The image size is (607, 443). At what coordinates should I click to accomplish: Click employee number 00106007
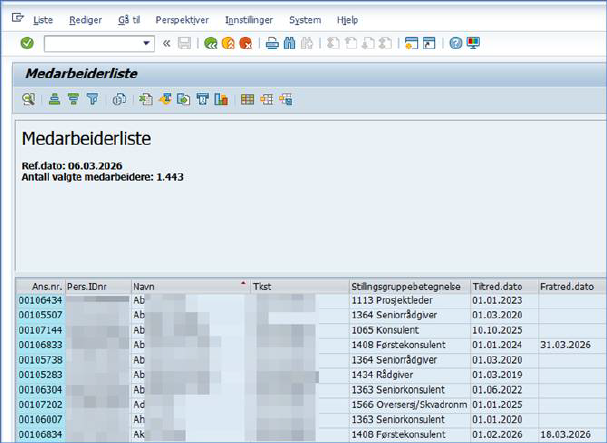(41, 420)
